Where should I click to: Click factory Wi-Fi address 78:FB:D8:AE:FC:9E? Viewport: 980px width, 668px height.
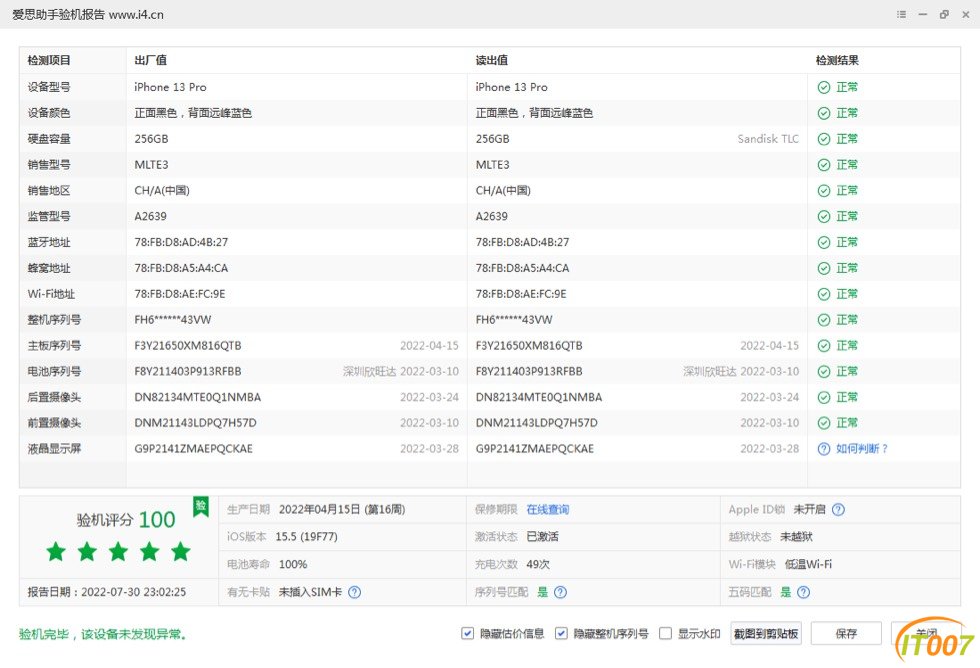180,294
